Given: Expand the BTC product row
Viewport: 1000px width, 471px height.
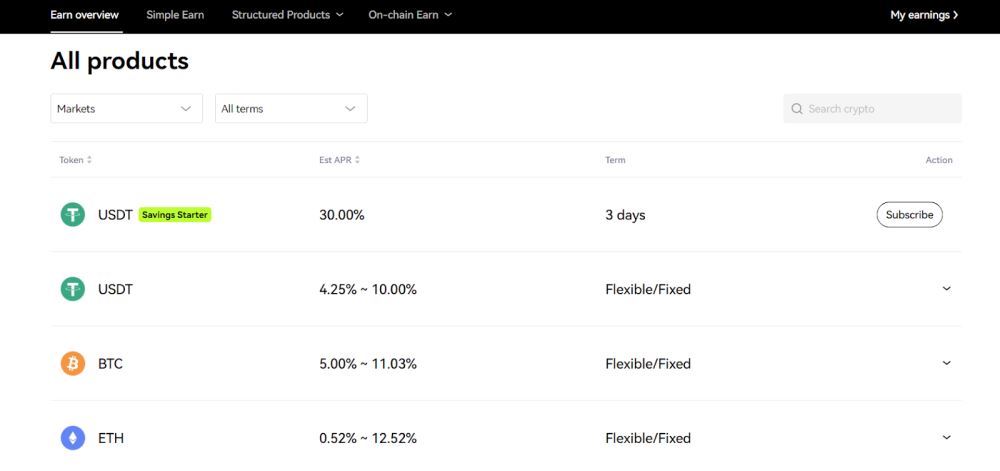Looking at the screenshot, I should pyautogui.click(x=946, y=363).
